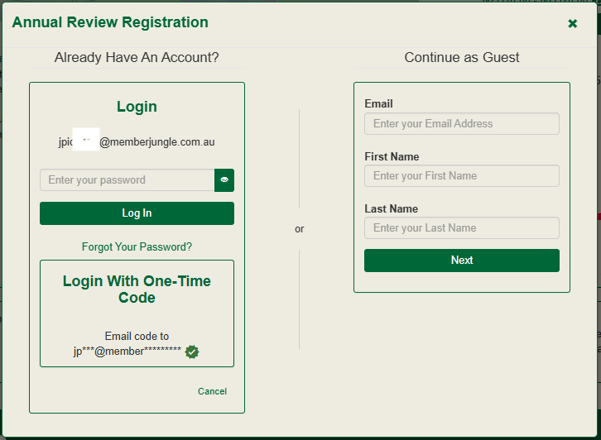Toggle password visibility with eye icon
This screenshot has height=440, width=601.
(x=224, y=180)
